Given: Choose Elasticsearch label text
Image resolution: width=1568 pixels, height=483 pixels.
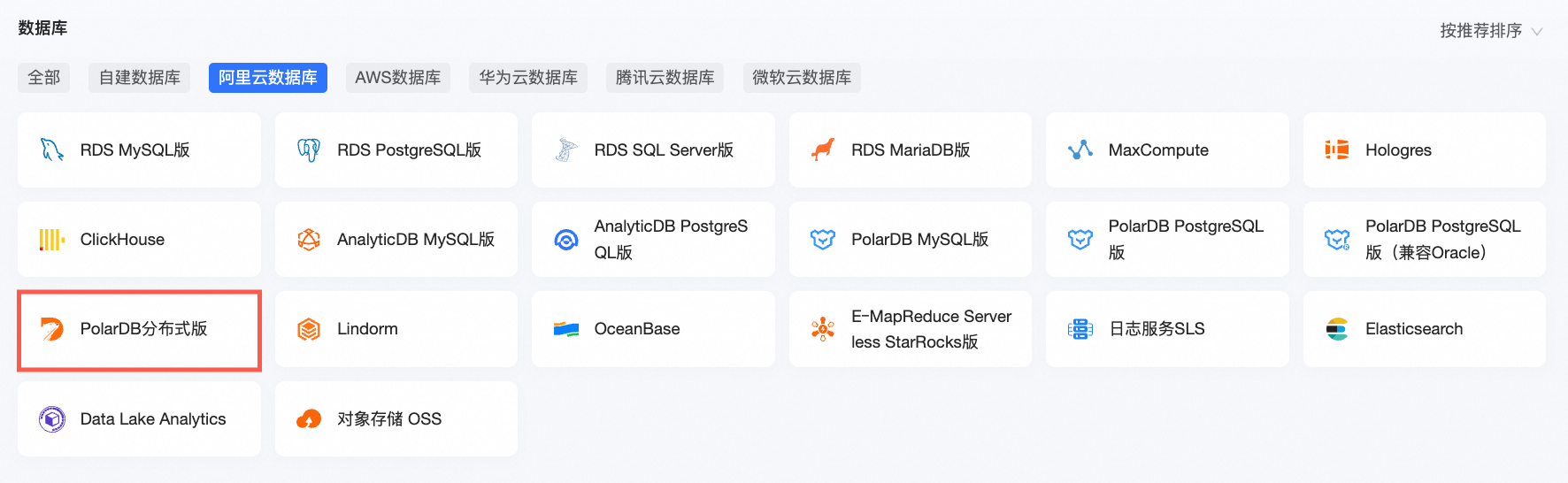Looking at the screenshot, I should [x=1414, y=329].
